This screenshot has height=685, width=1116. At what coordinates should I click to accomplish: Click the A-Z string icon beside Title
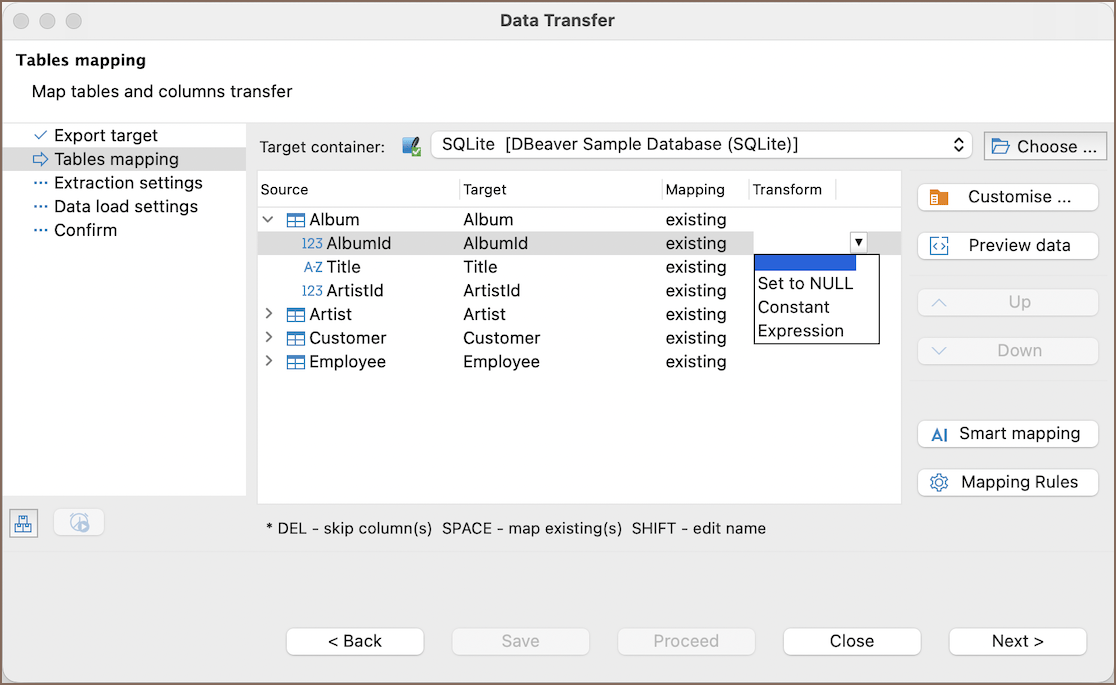click(313, 267)
